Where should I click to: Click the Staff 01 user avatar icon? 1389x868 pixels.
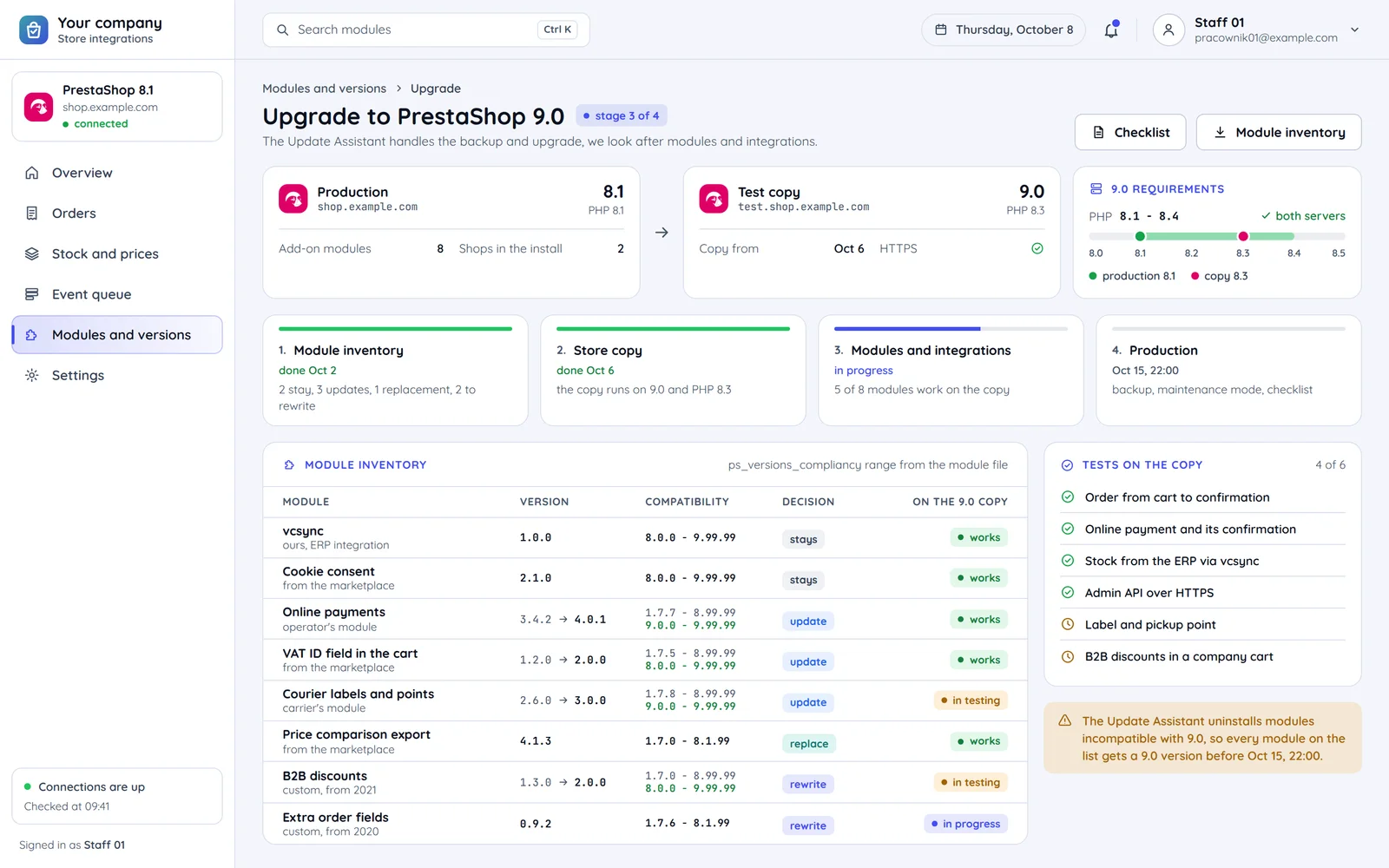click(1168, 30)
